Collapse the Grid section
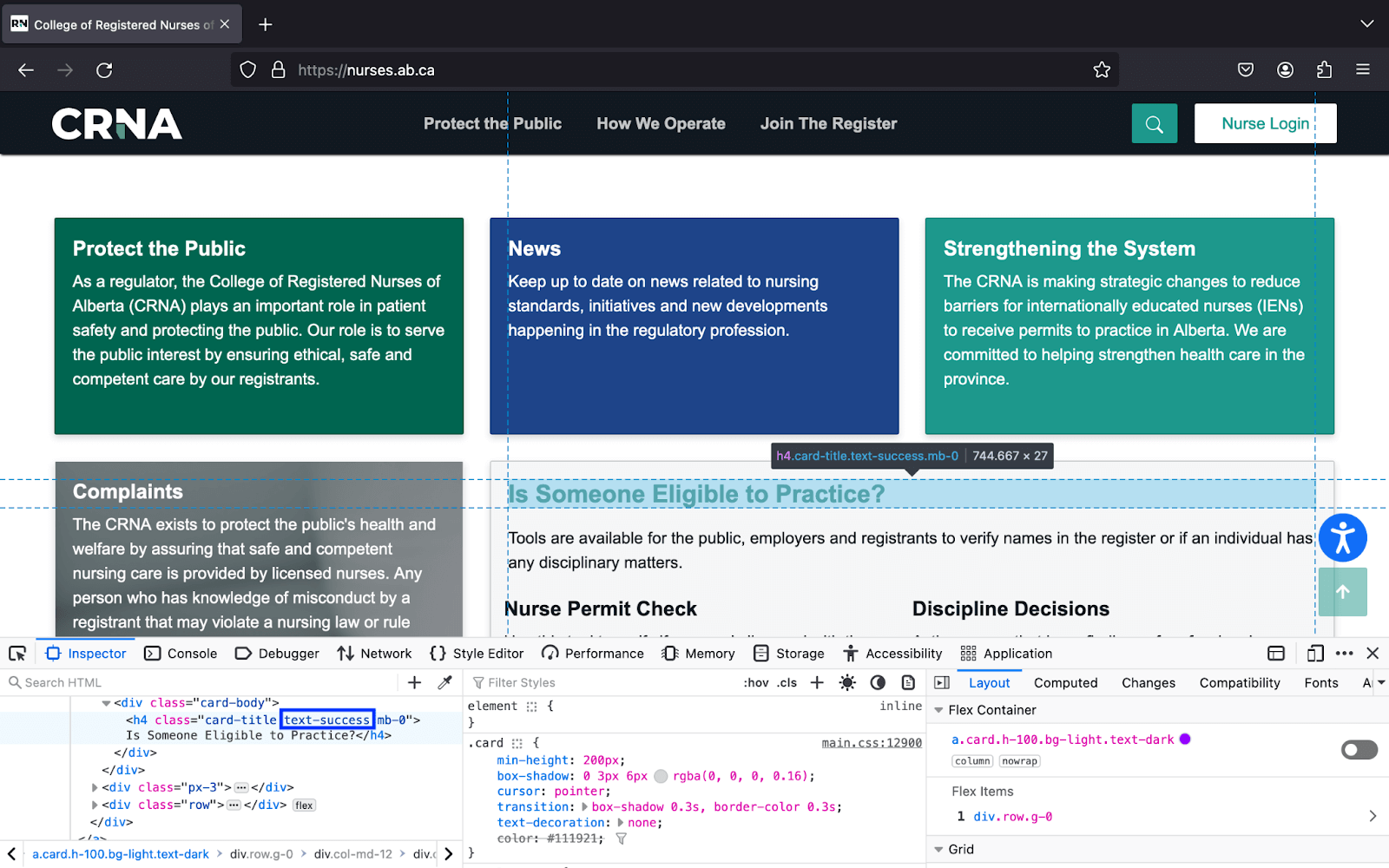 click(x=938, y=850)
